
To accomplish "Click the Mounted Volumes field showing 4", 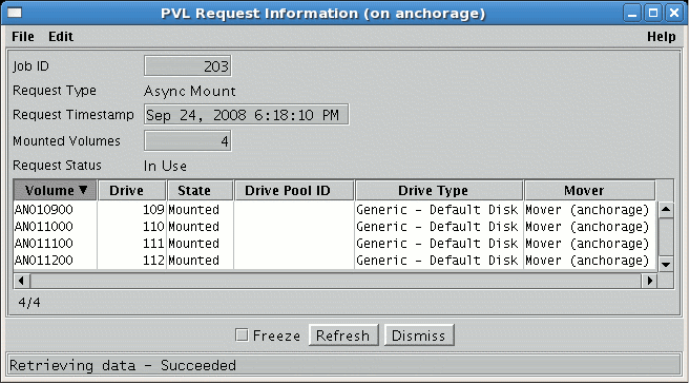I will 188,141.
